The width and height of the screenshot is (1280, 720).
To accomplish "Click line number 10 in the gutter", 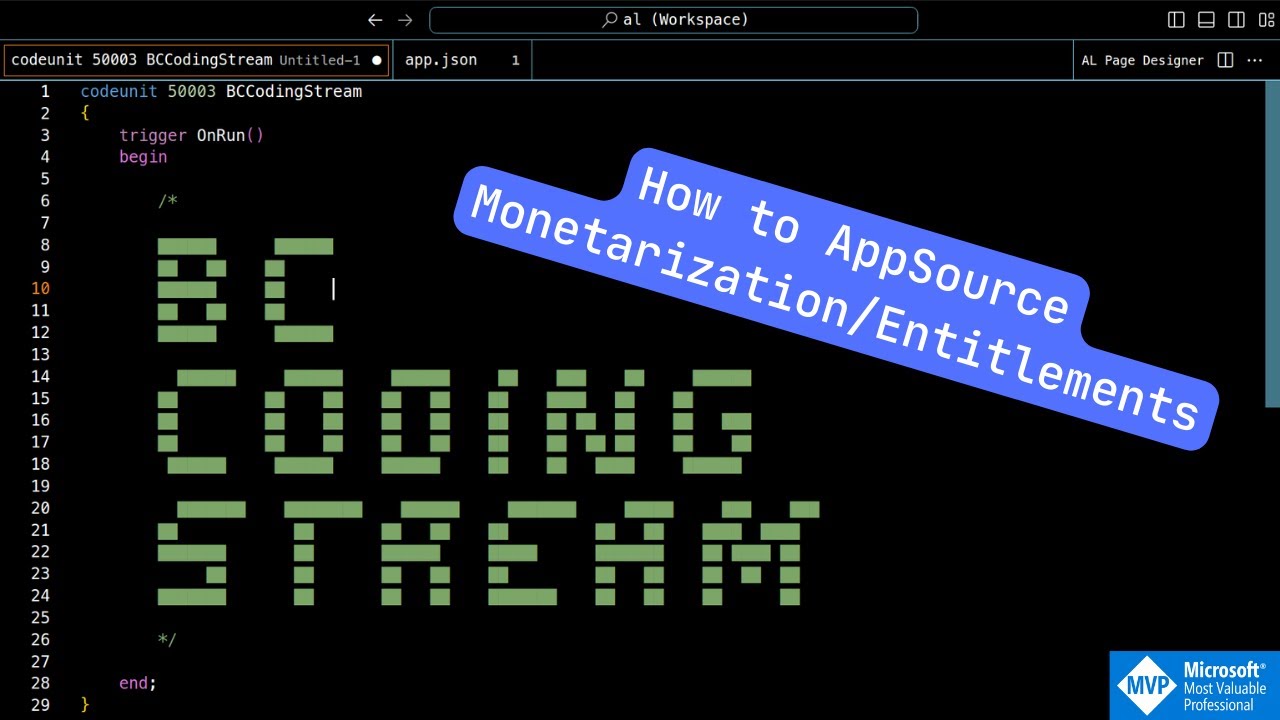I will (x=40, y=288).
